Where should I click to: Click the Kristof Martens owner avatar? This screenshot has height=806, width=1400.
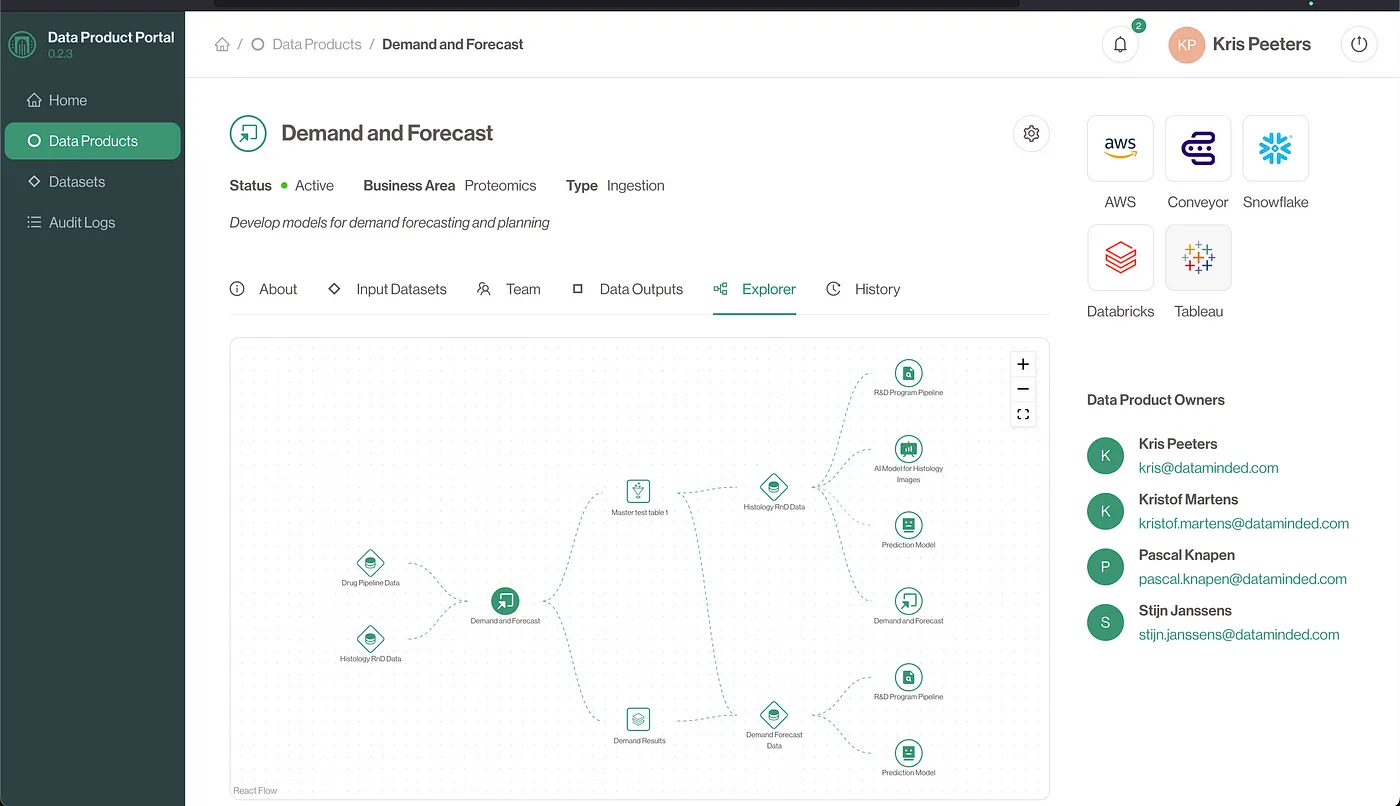point(1105,511)
